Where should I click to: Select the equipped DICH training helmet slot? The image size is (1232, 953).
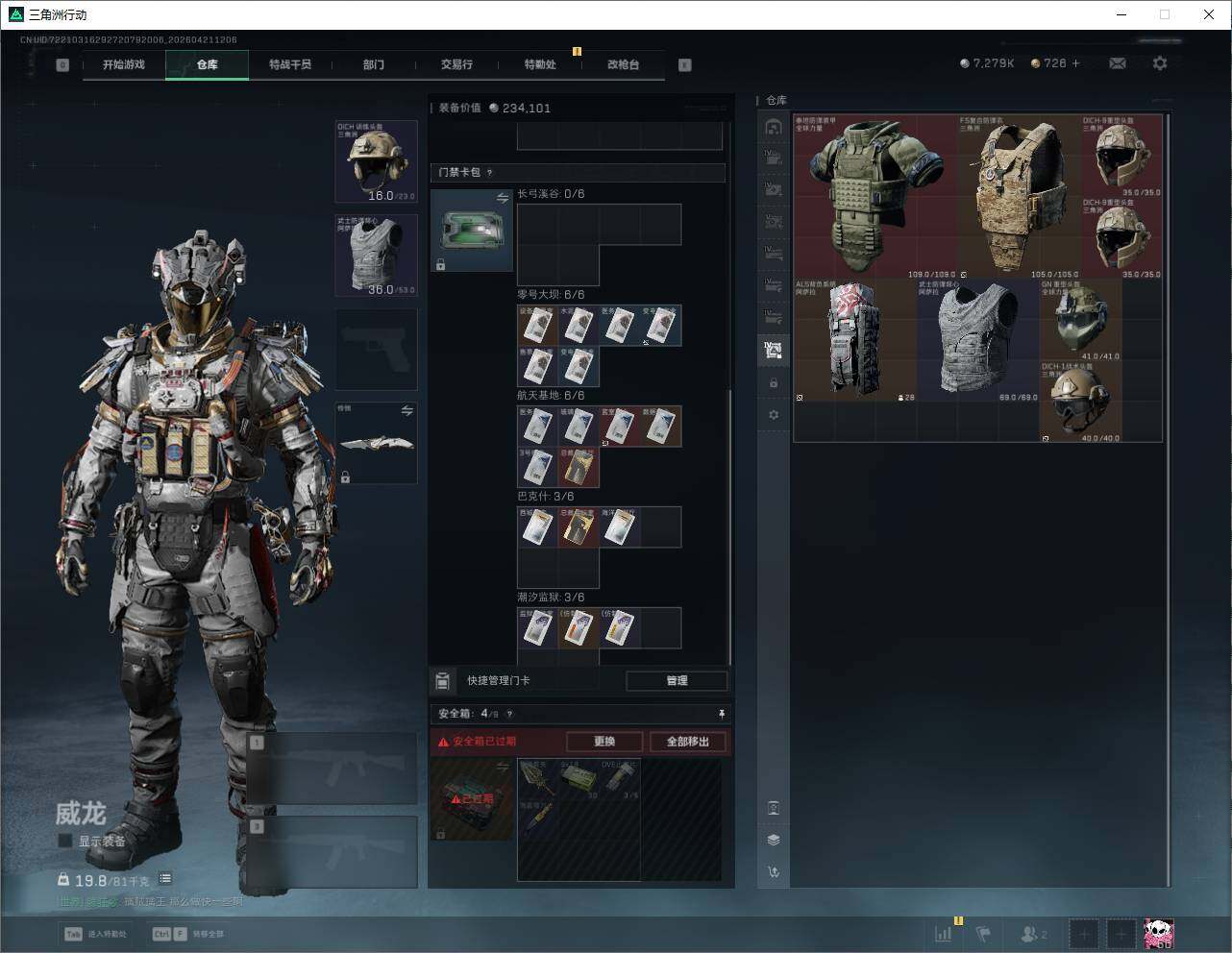point(376,161)
